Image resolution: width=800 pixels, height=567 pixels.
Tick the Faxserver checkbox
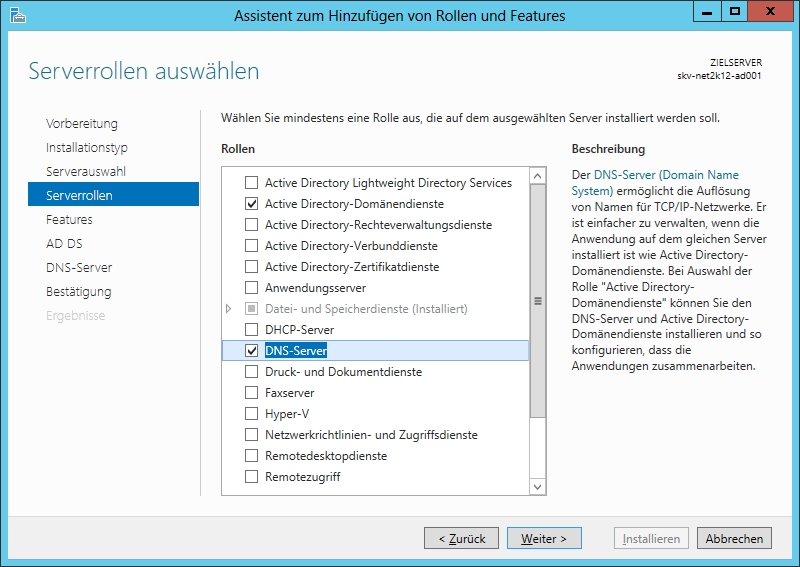[251, 393]
